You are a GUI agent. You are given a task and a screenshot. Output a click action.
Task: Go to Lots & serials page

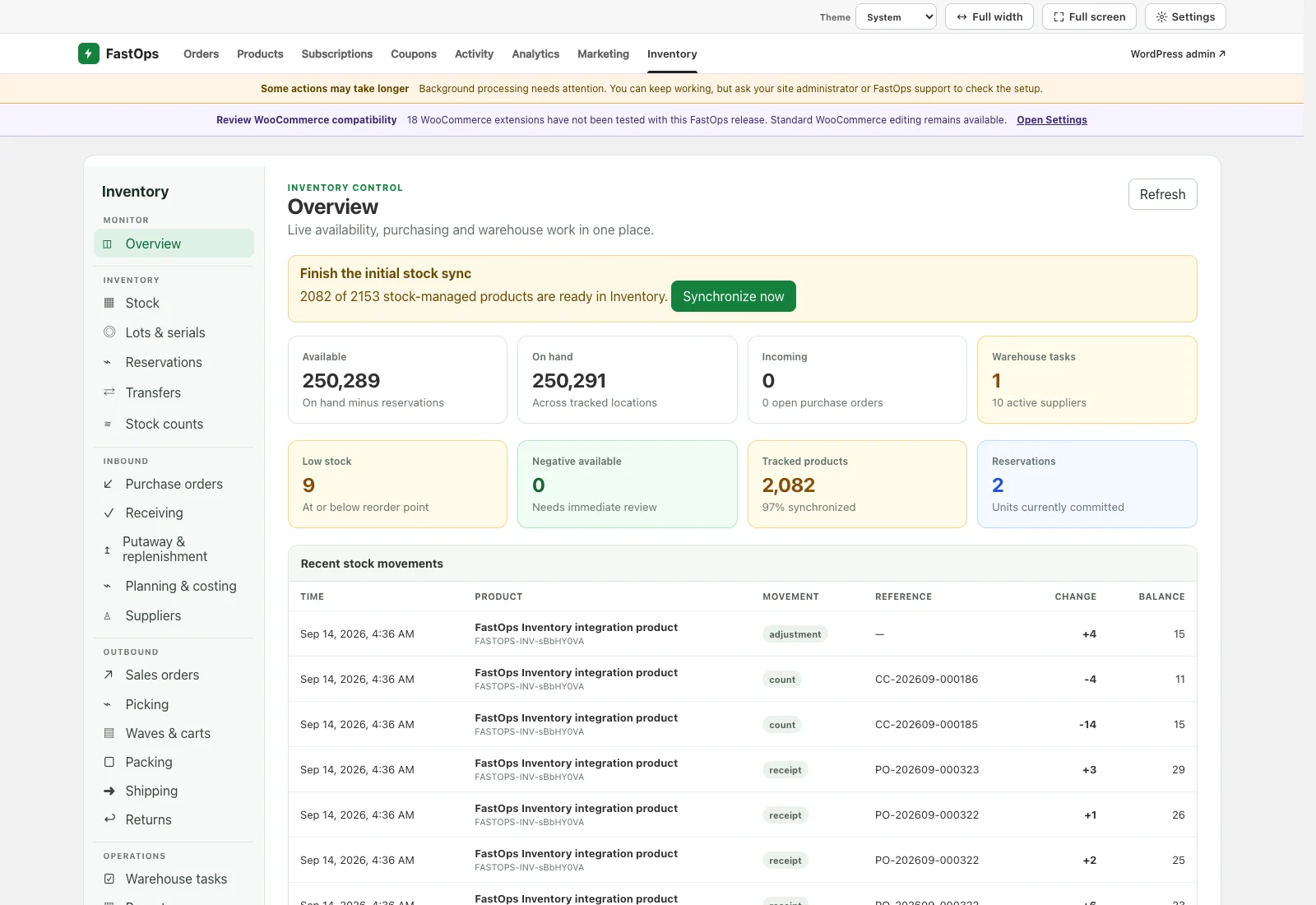click(174, 332)
